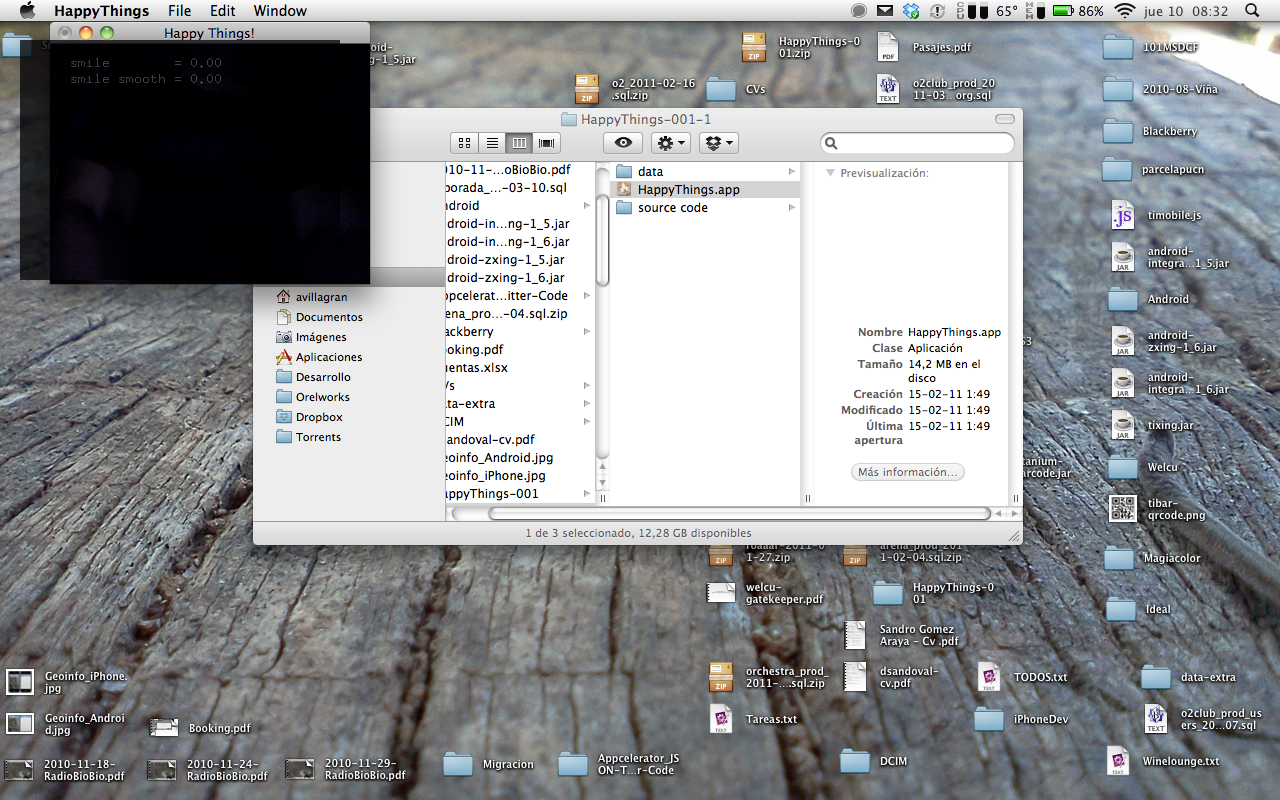Image resolution: width=1280 pixels, height=800 pixels.
Task: Expand the data folder arrow
Action: 792,172
